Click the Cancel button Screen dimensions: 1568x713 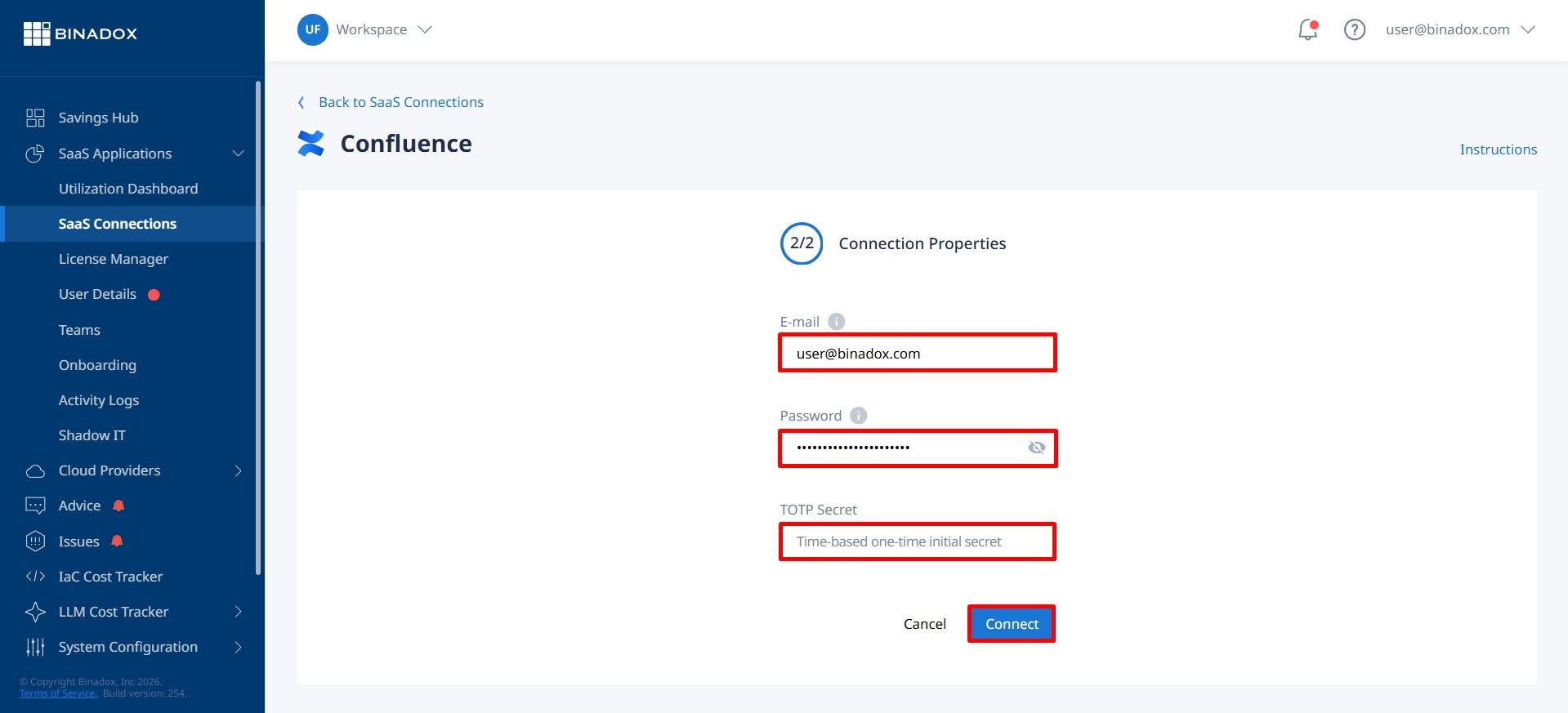click(x=925, y=624)
